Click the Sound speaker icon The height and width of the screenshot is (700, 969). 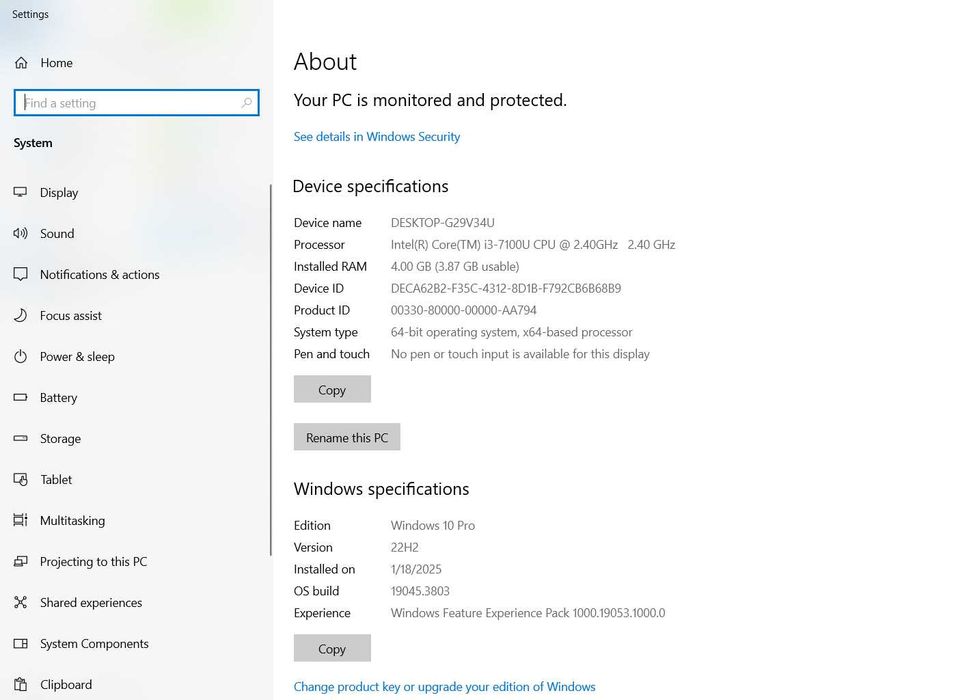point(20,233)
